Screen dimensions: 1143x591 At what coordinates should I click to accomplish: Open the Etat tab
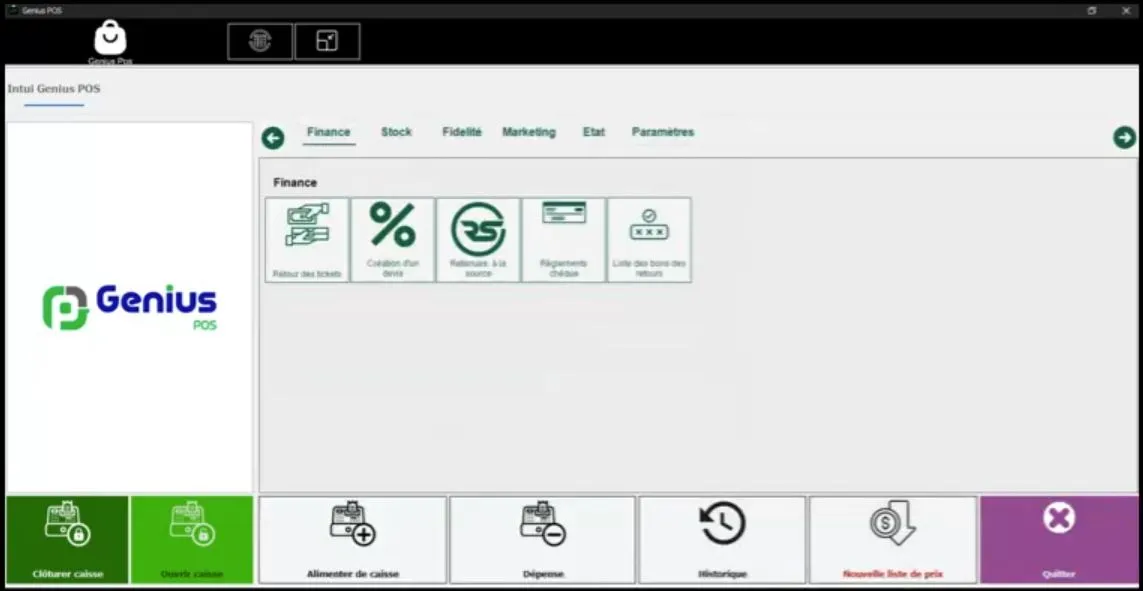pyautogui.click(x=593, y=132)
